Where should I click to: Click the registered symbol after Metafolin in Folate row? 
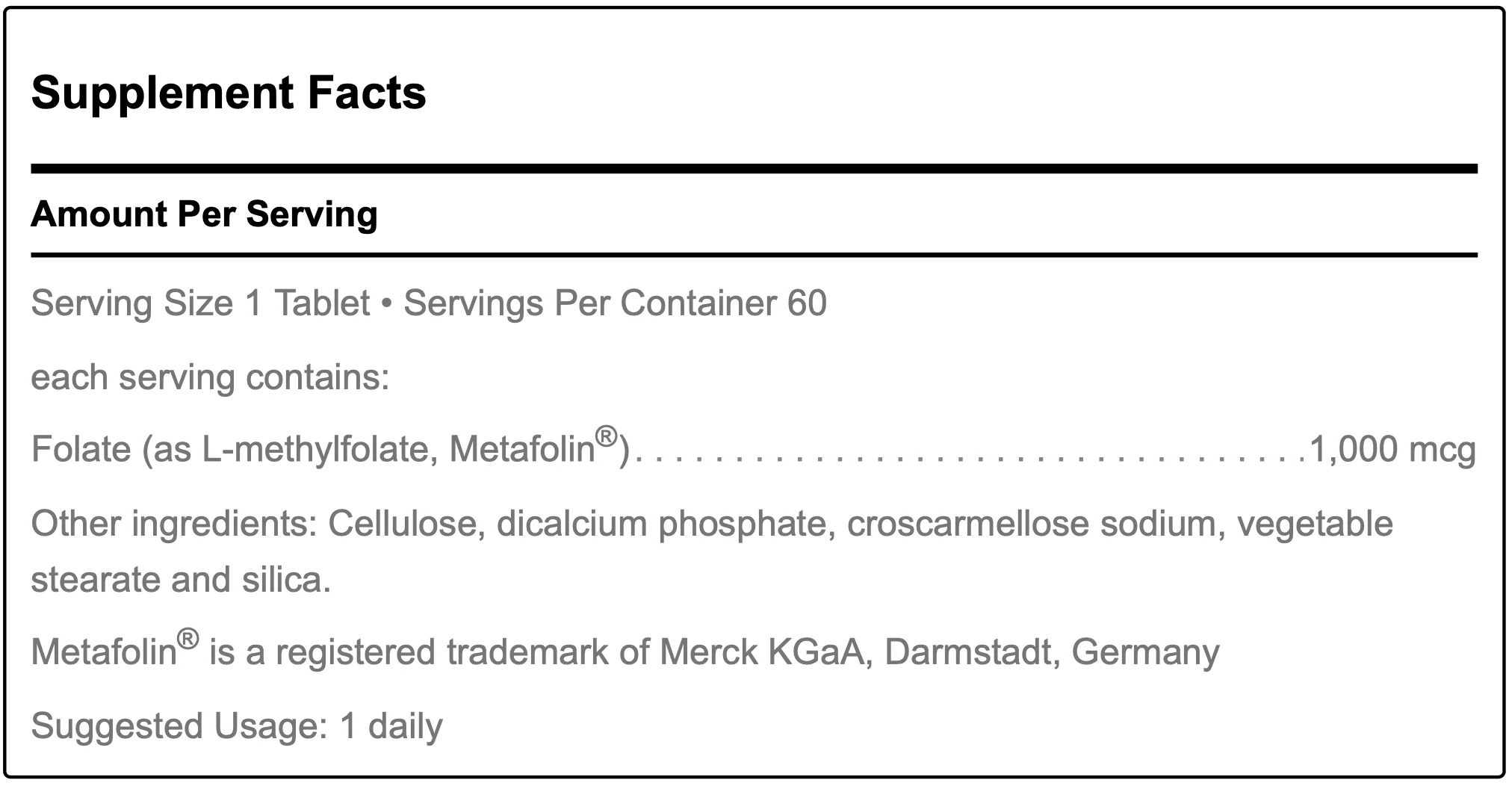607,436
